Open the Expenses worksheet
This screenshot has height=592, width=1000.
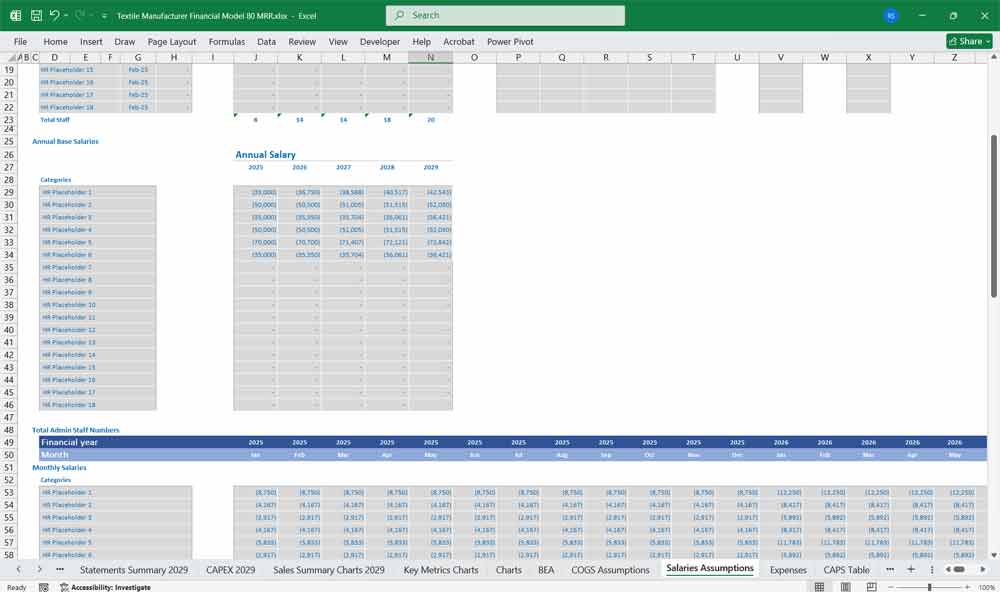pyautogui.click(x=790, y=569)
